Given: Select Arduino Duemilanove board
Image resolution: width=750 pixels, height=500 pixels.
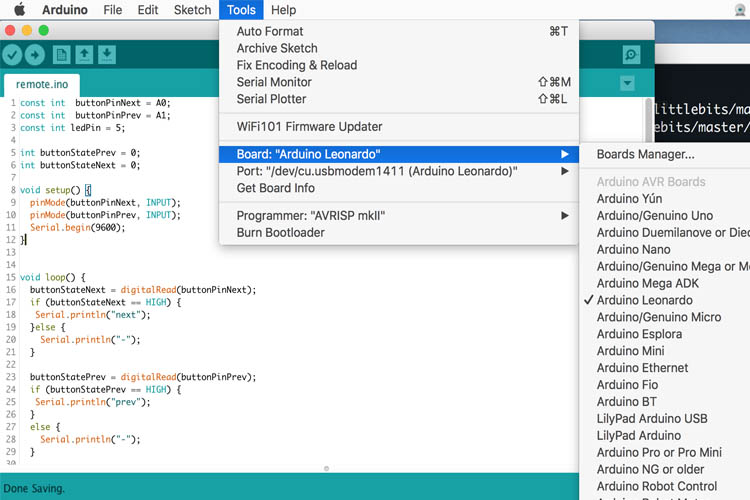Looking at the screenshot, I should point(664,233).
